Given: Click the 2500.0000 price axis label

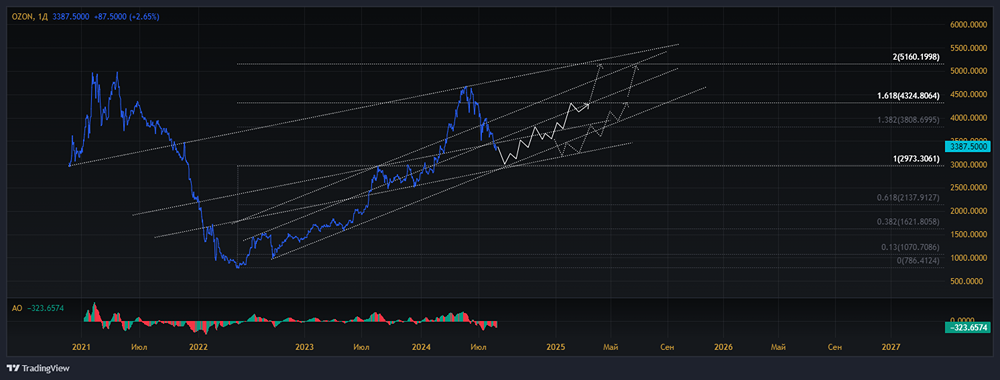Looking at the screenshot, I should pos(968,188).
